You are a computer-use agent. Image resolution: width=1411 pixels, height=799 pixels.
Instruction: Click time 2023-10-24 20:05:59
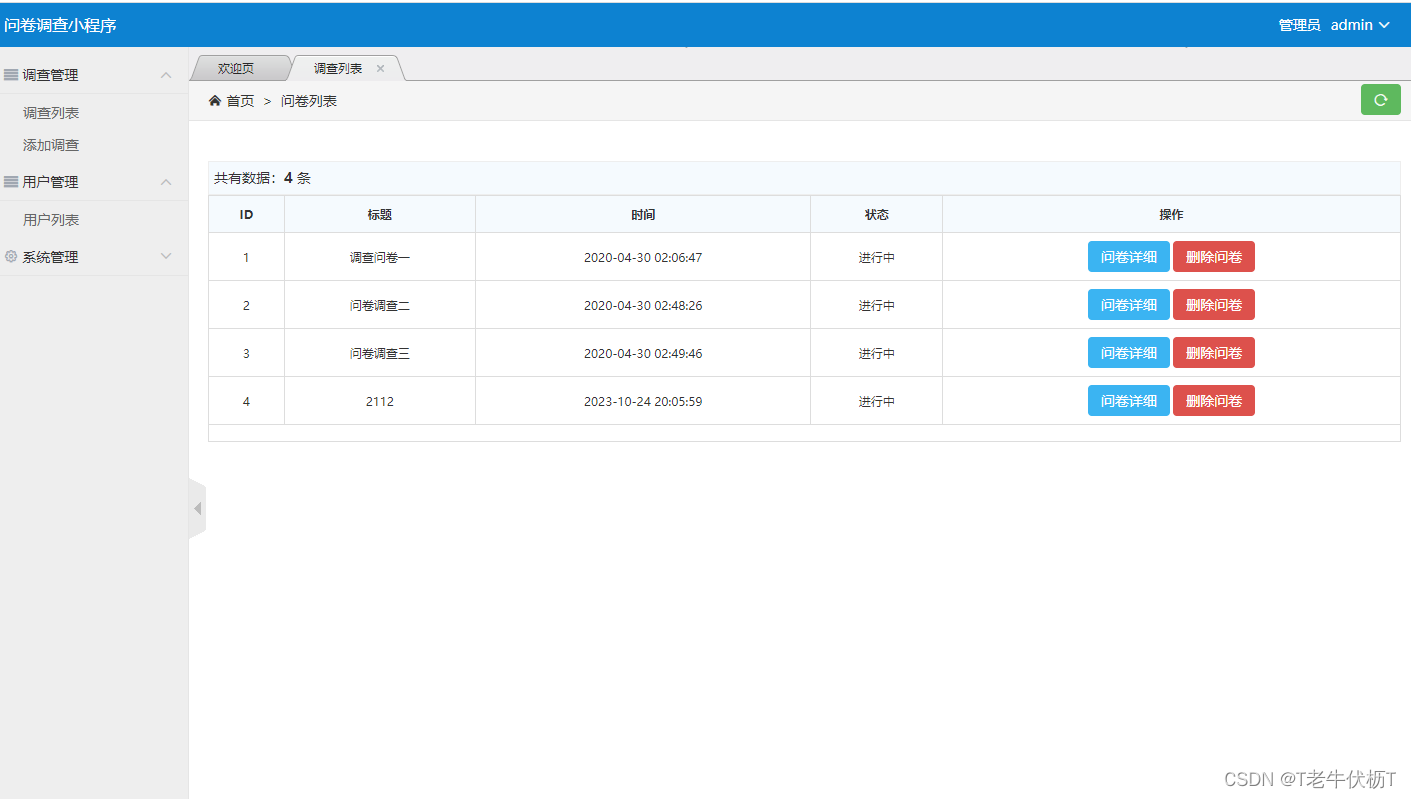tap(643, 402)
